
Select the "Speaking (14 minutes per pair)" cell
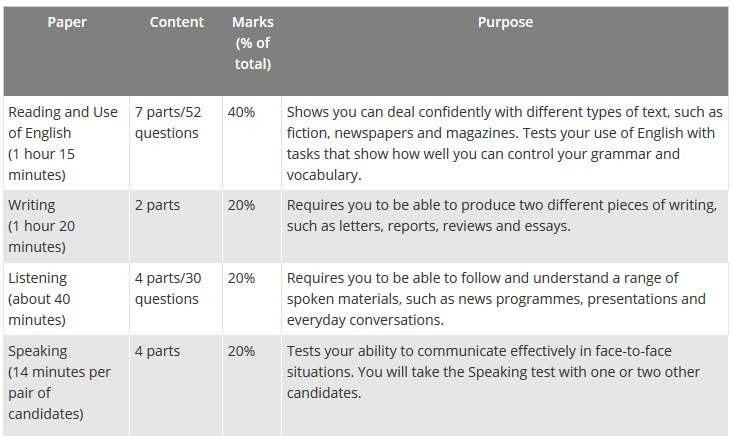(x=61, y=383)
